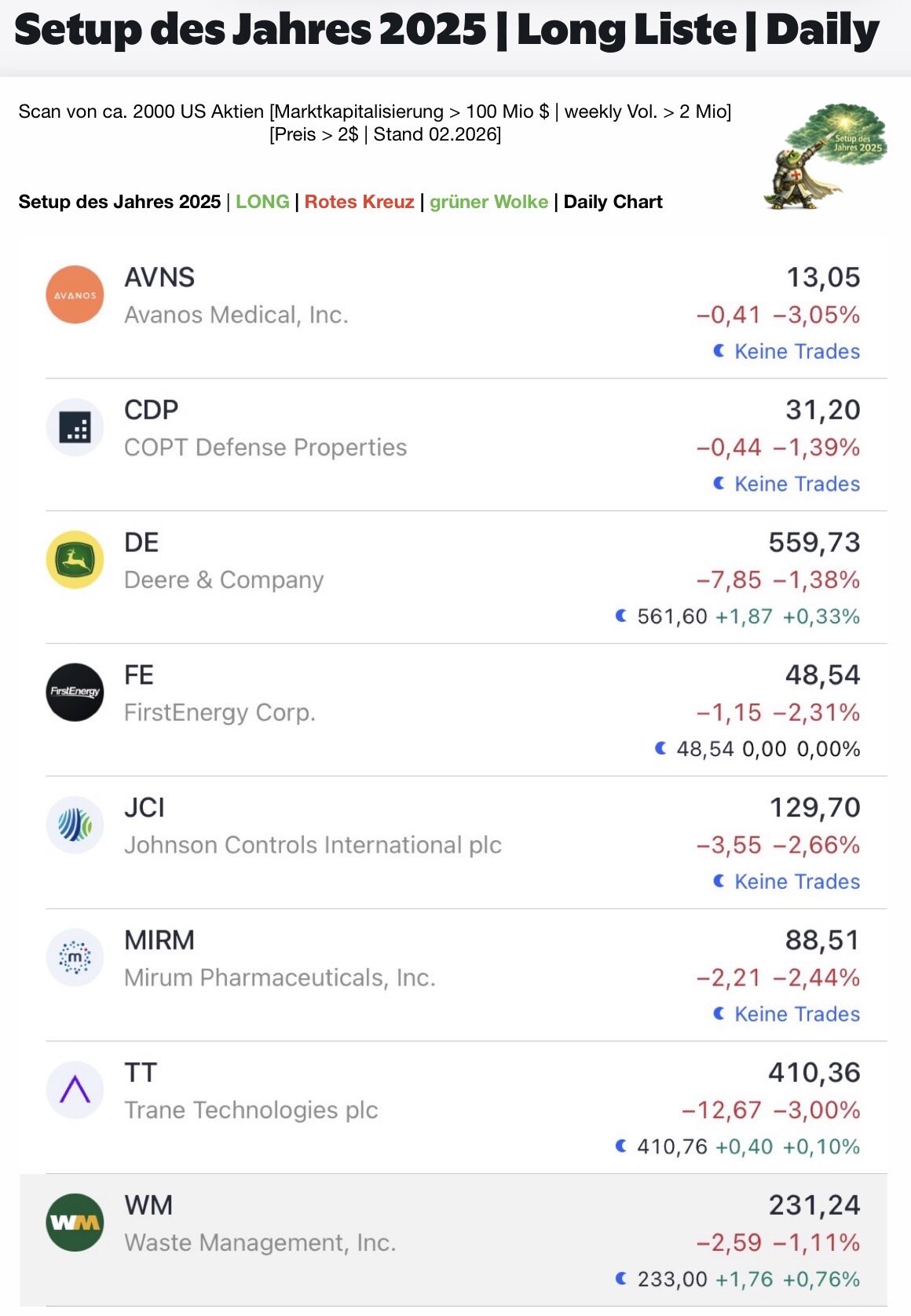
Task: Click the green LONG label in subtitle
Action: coord(262,202)
